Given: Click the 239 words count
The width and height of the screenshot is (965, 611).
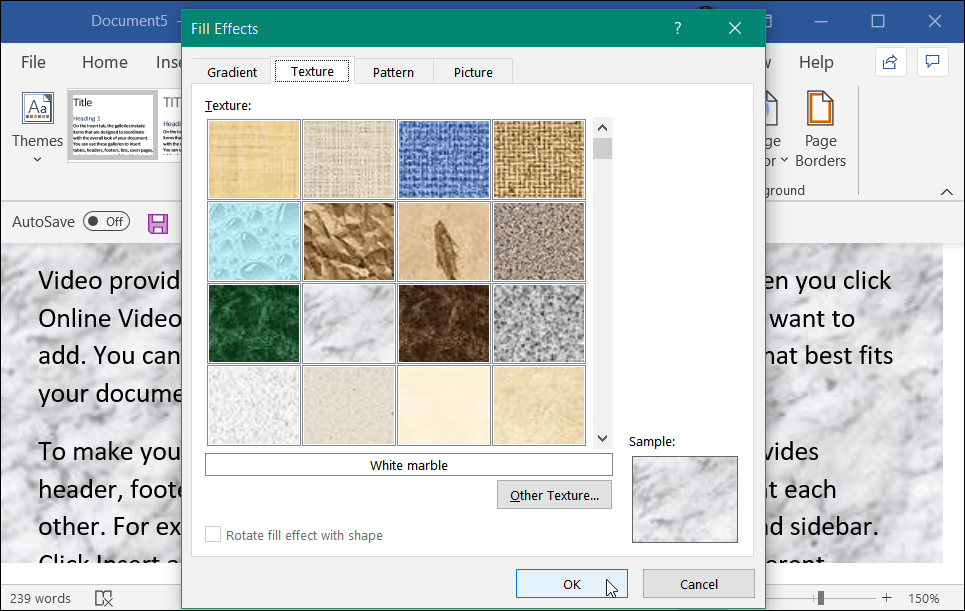Looking at the screenshot, I should (40, 598).
